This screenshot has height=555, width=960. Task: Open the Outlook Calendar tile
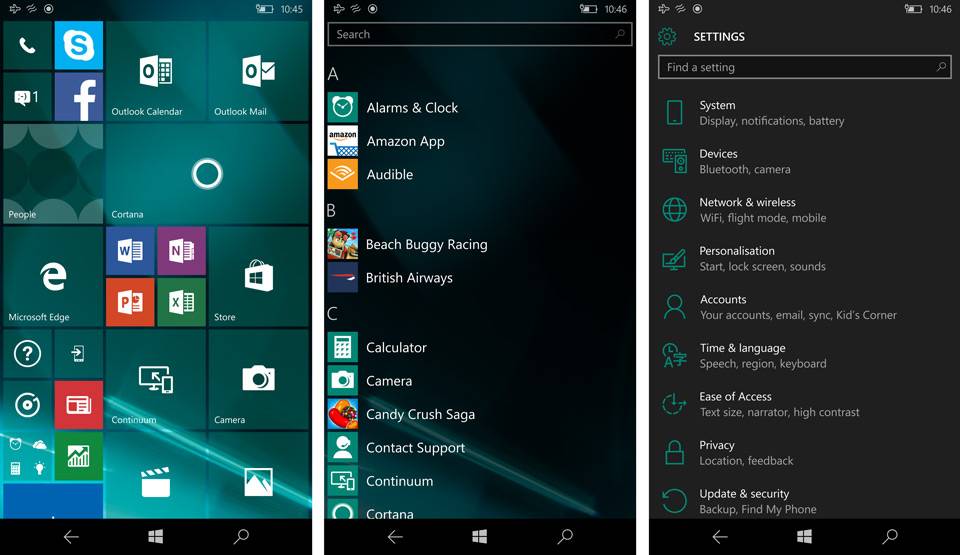(155, 72)
